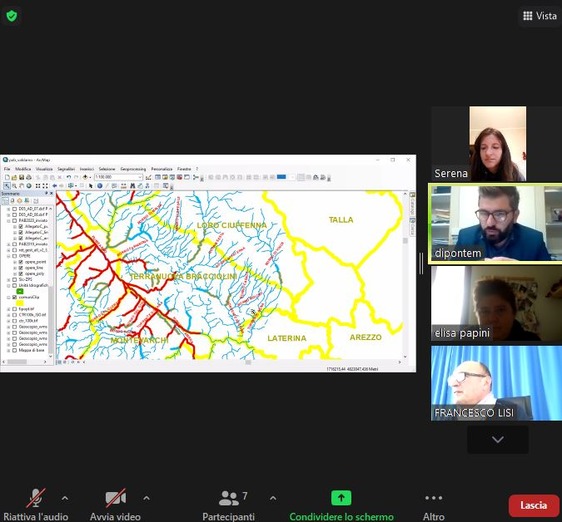Unmute audio with the Riattiva l'audio microphone icon
Screen dimensions: 562x522
[x=35, y=498]
